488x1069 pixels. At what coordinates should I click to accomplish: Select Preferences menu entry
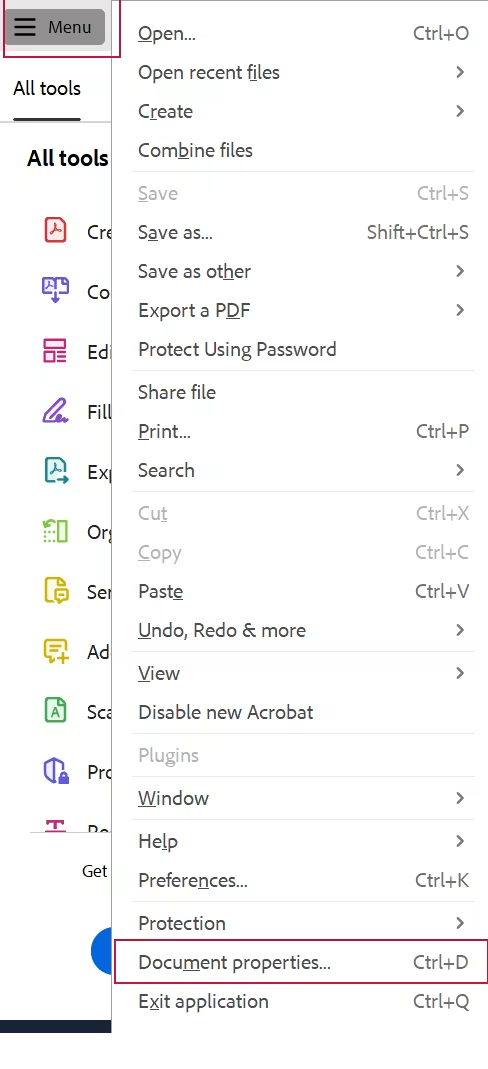pos(303,880)
